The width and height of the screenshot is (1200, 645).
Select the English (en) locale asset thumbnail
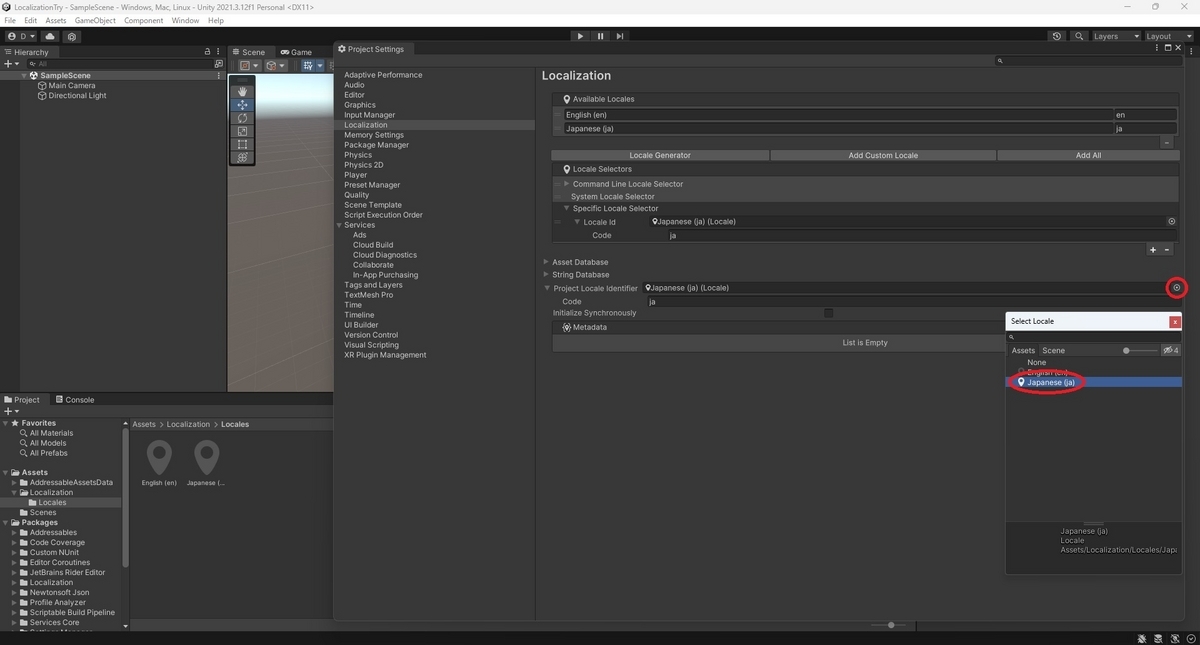coord(159,463)
